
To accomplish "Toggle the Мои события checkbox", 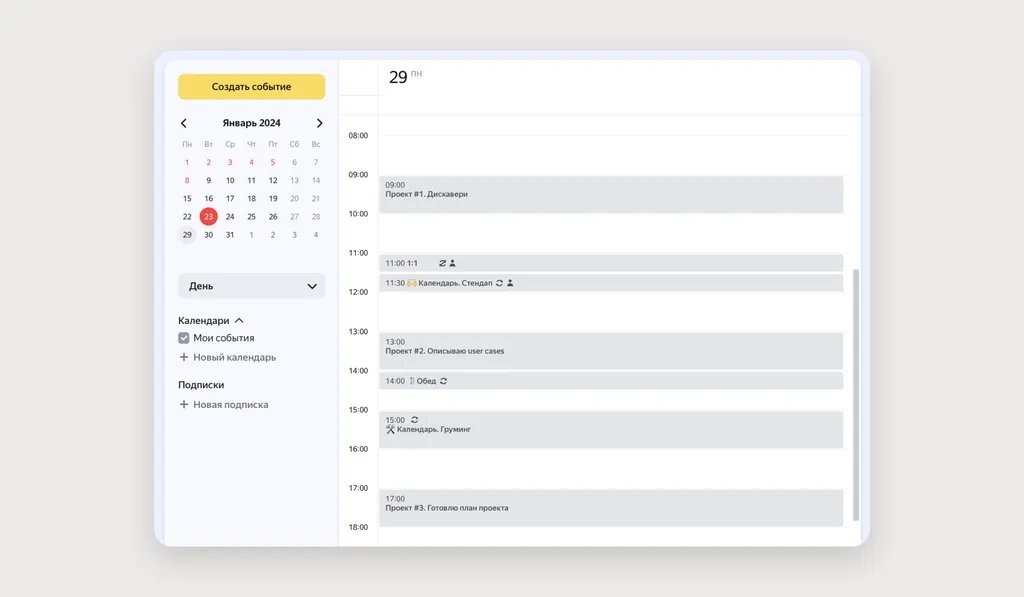I will tap(184, 338).
